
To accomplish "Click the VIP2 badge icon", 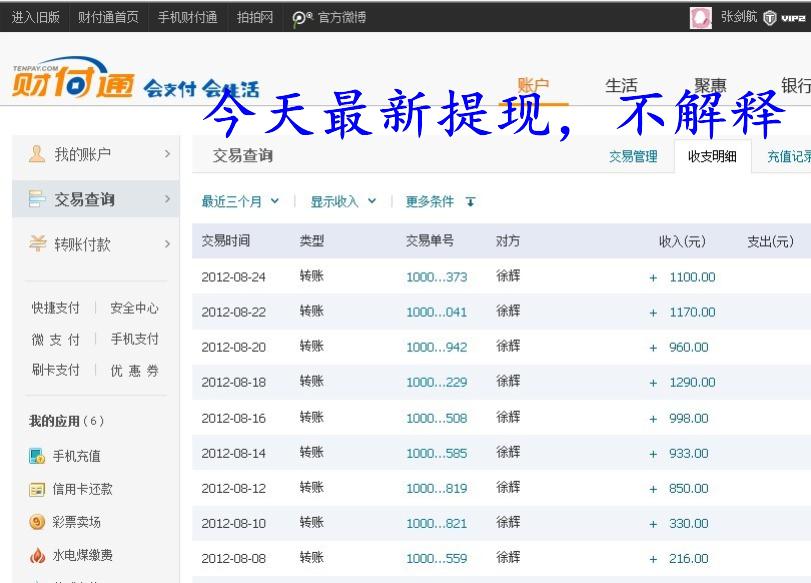I will (784, 17).
